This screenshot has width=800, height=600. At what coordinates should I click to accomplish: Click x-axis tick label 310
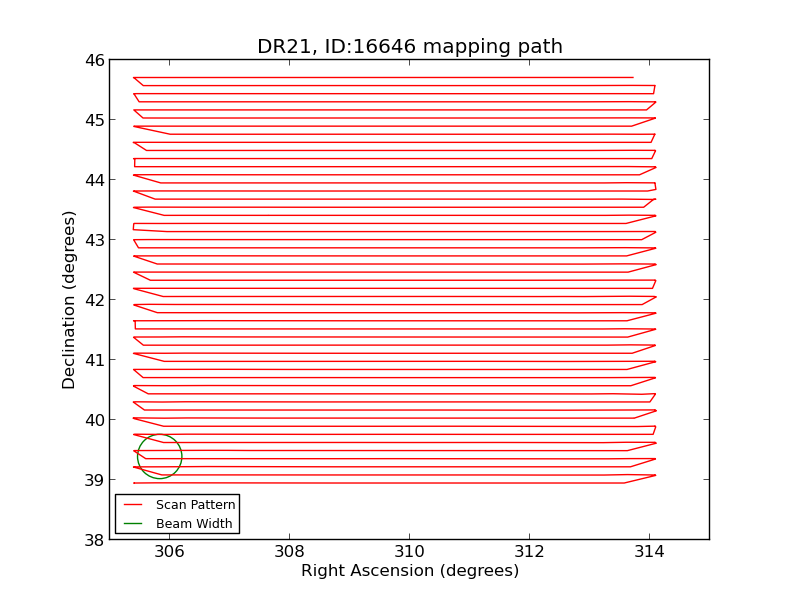(409, 552)
